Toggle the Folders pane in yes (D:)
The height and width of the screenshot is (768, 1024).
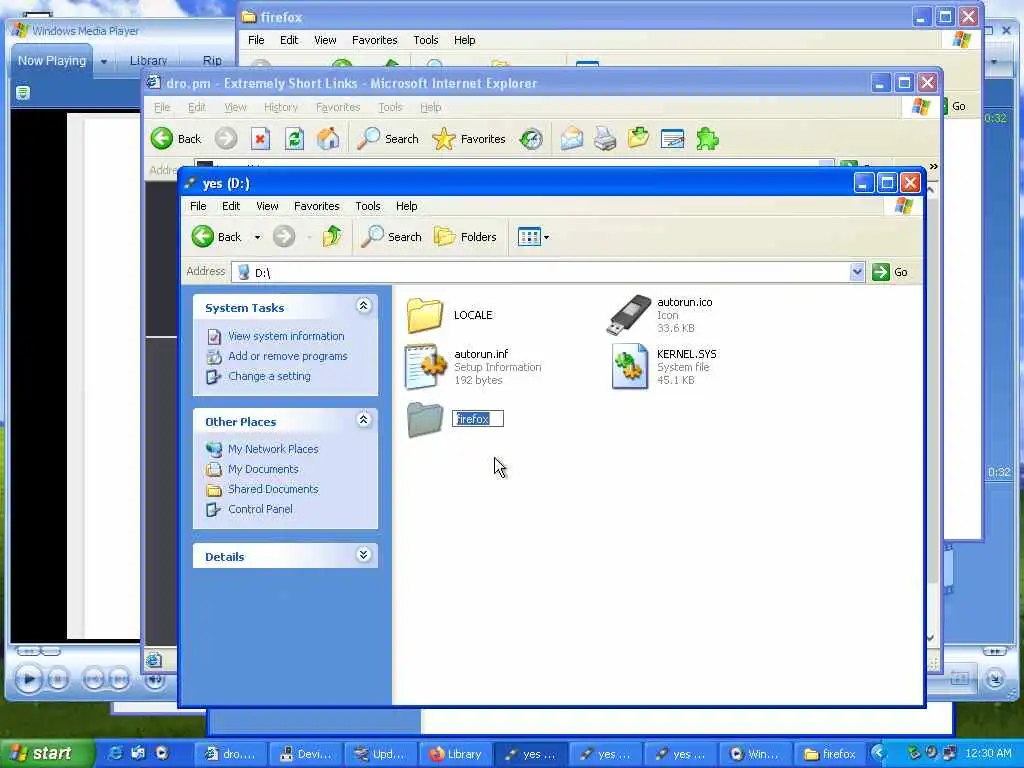466,236
